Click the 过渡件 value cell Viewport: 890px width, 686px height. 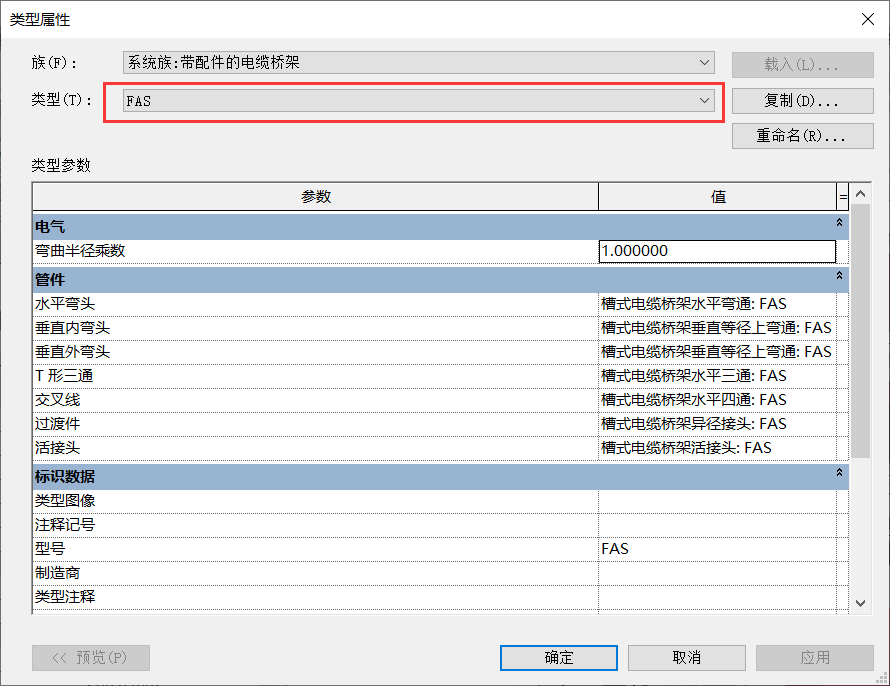coord(716,424)
